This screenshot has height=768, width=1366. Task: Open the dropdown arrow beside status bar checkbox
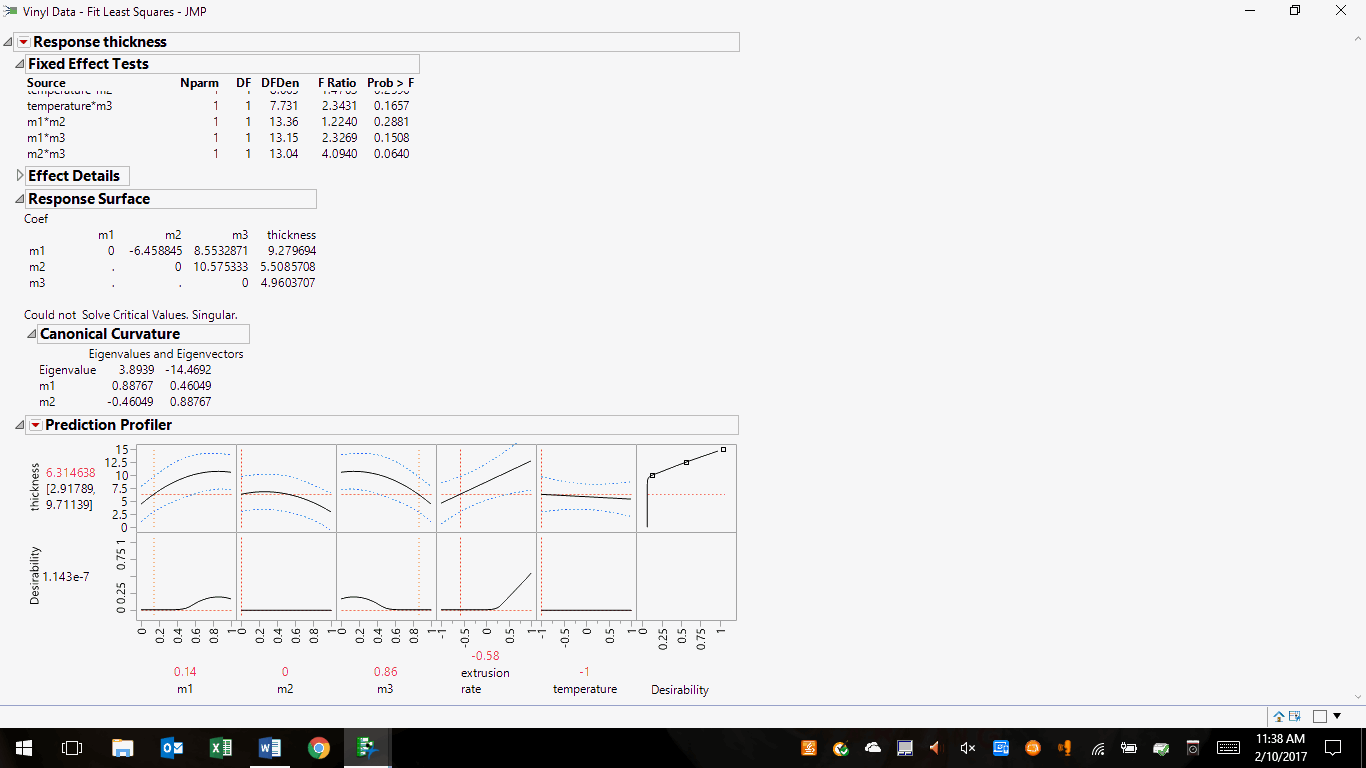coord(1337,716)
